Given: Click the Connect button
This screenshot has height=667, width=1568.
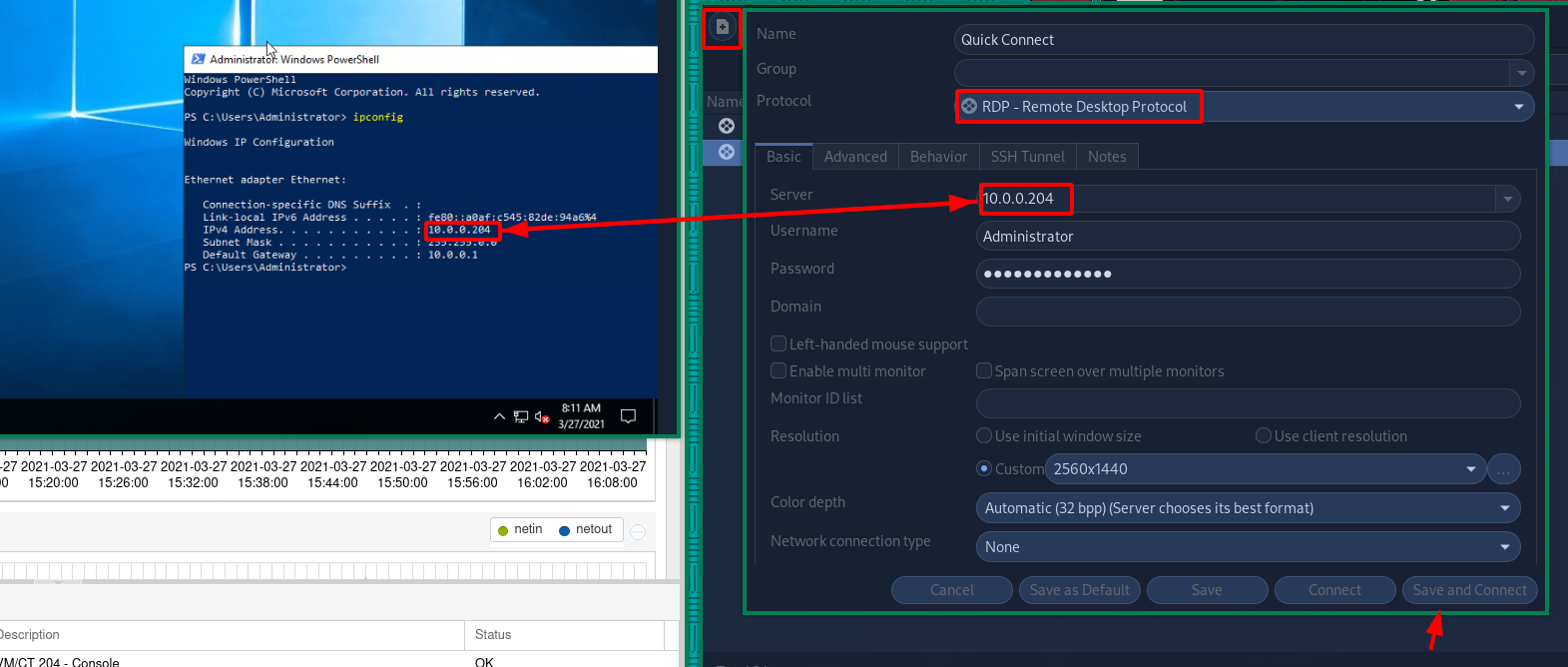Looking at the screenshot, I should tap(1334, 590).
